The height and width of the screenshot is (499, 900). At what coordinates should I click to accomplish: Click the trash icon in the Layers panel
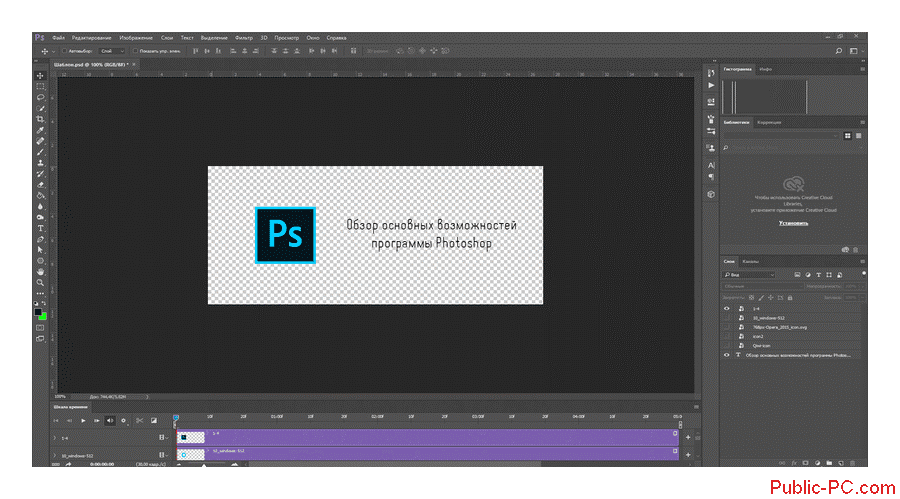pyautogui.click(x=853, y=463)
